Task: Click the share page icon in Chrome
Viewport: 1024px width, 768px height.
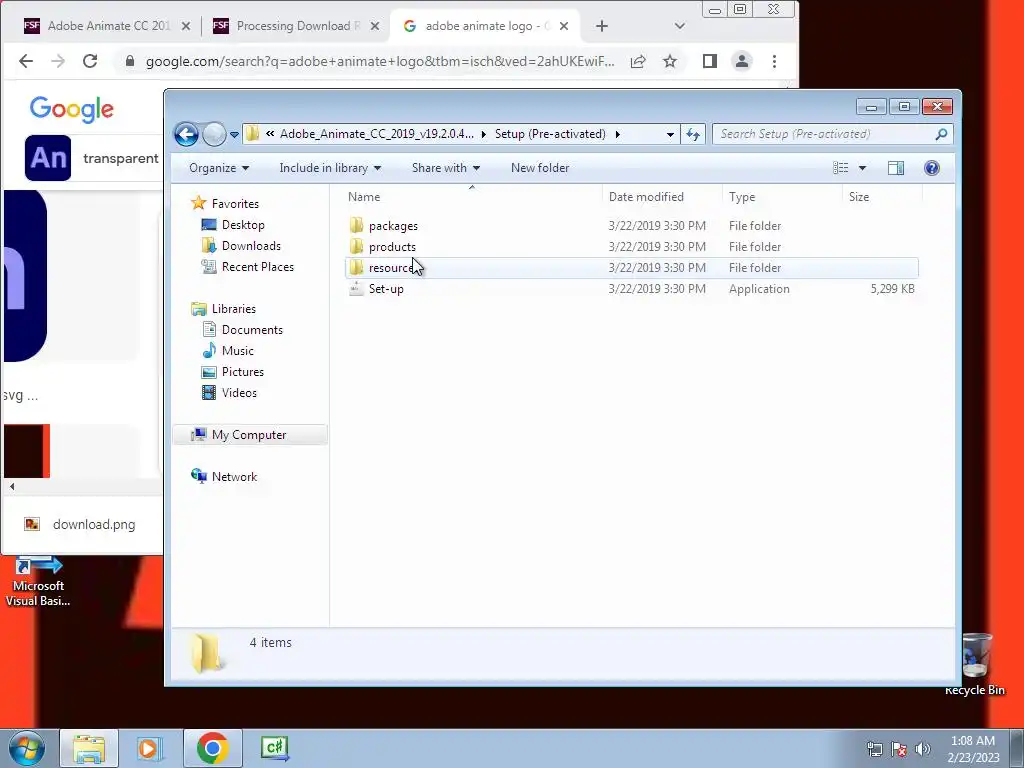Action: coord(638,61)
